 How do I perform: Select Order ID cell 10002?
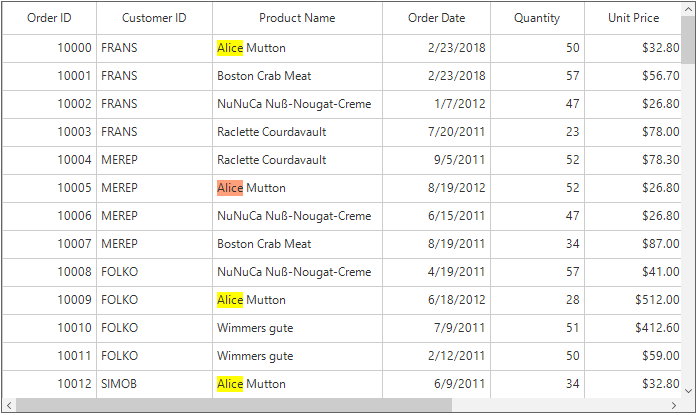[x=49, y=104]
